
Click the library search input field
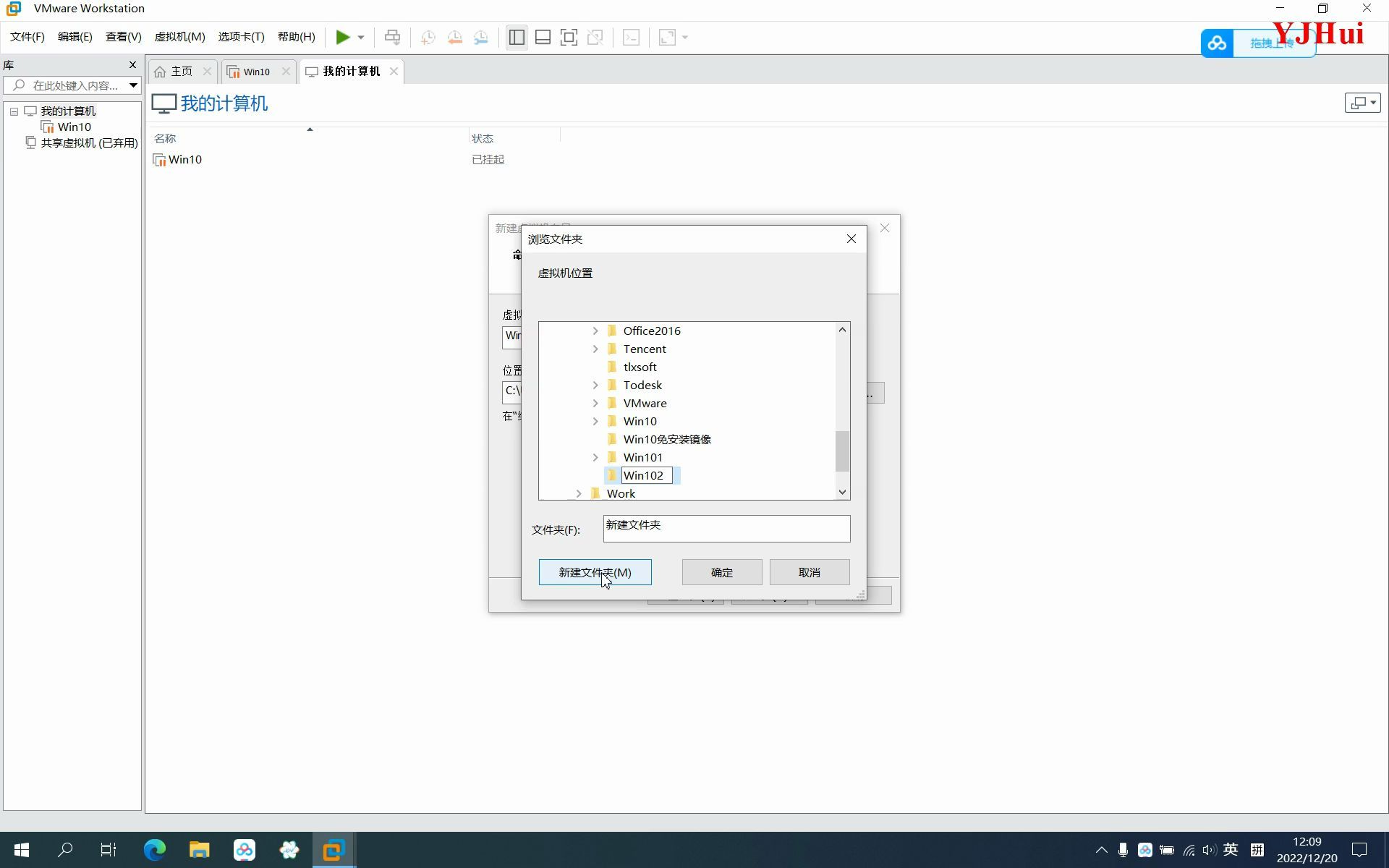tap(65, 85)
